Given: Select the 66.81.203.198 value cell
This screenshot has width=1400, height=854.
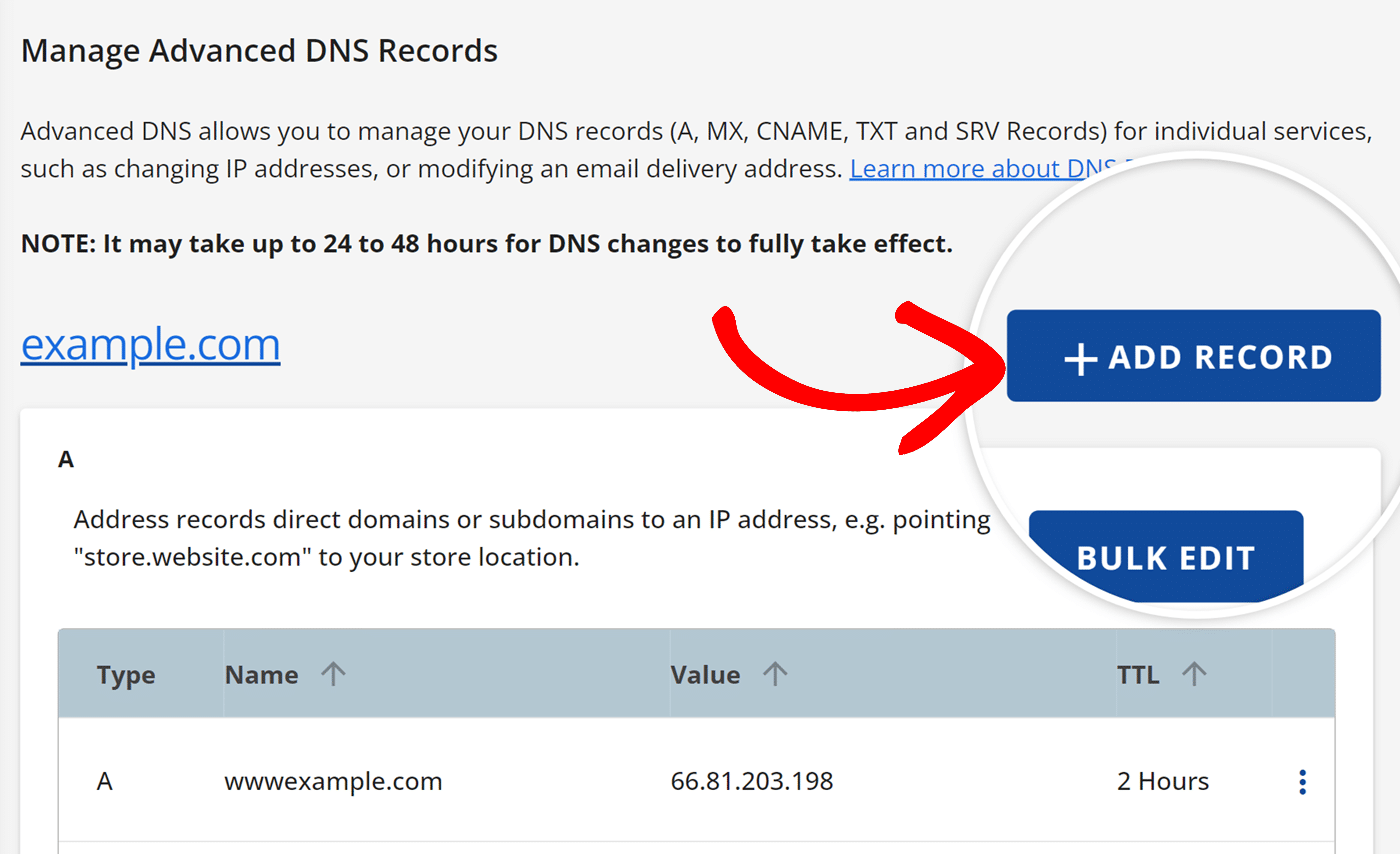Looking at the screenshot, I should pos(750,781).
